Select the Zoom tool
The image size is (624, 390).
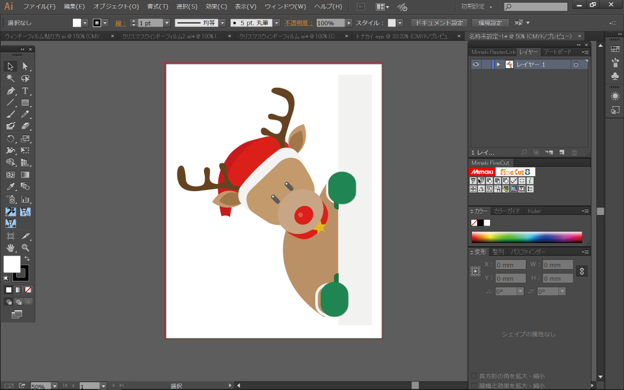(25, 248)
